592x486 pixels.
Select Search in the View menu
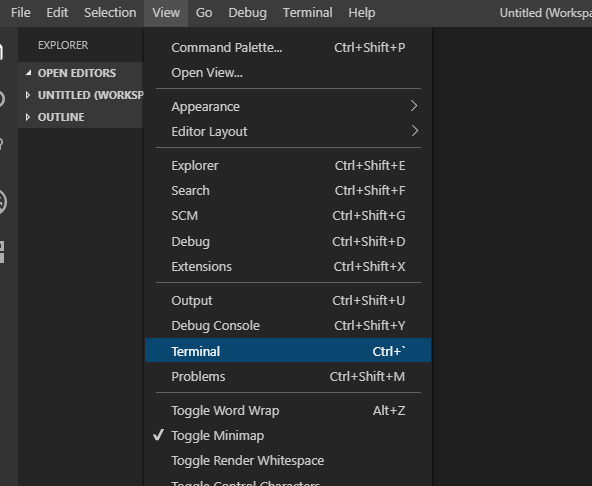(x=288, y=190)
